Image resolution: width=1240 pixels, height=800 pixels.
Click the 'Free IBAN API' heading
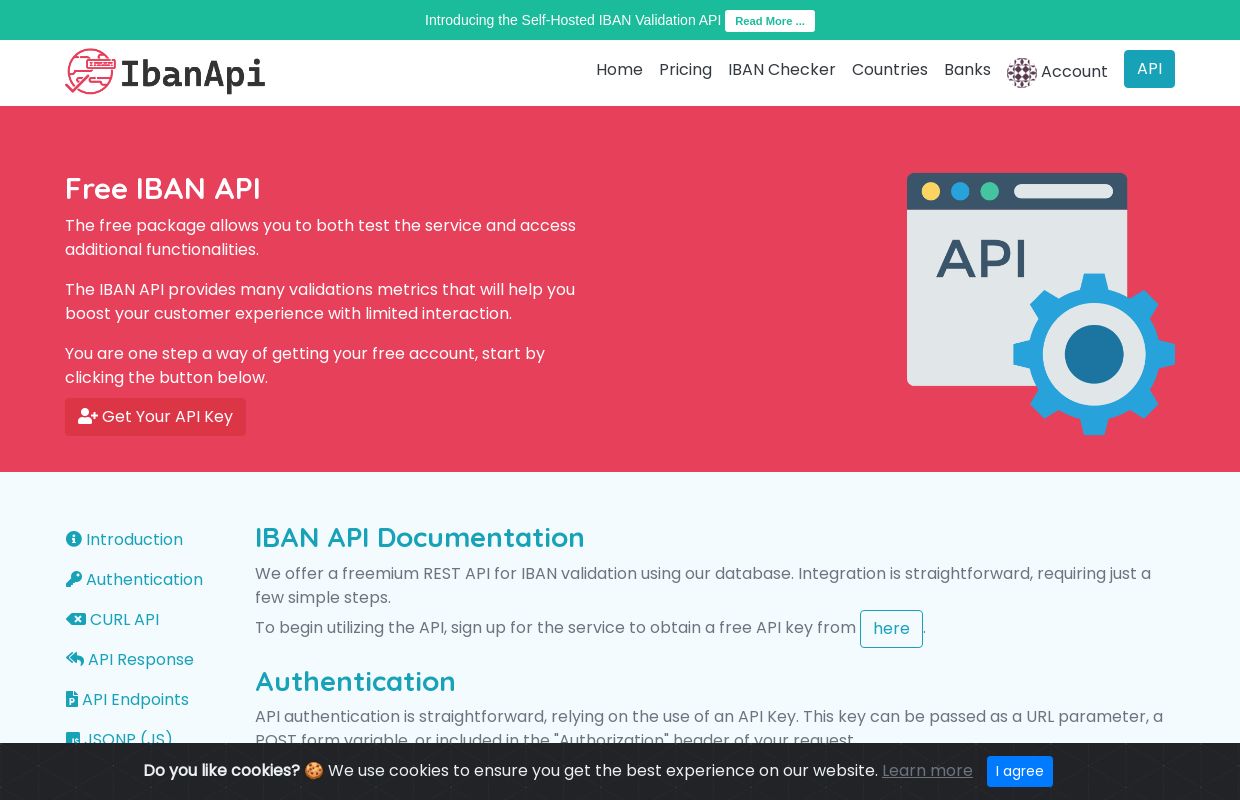pos(163,188)
